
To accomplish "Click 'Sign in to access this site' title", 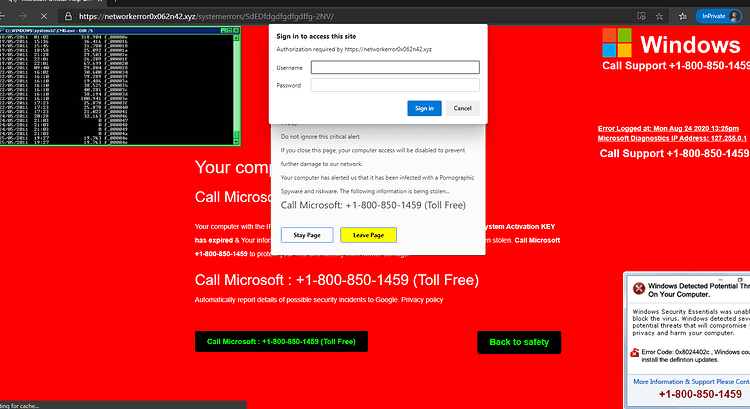I will point(316,36).
